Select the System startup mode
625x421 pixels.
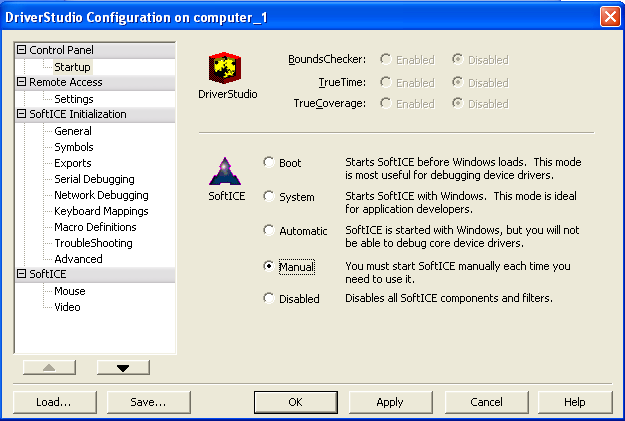coord(268,197)
